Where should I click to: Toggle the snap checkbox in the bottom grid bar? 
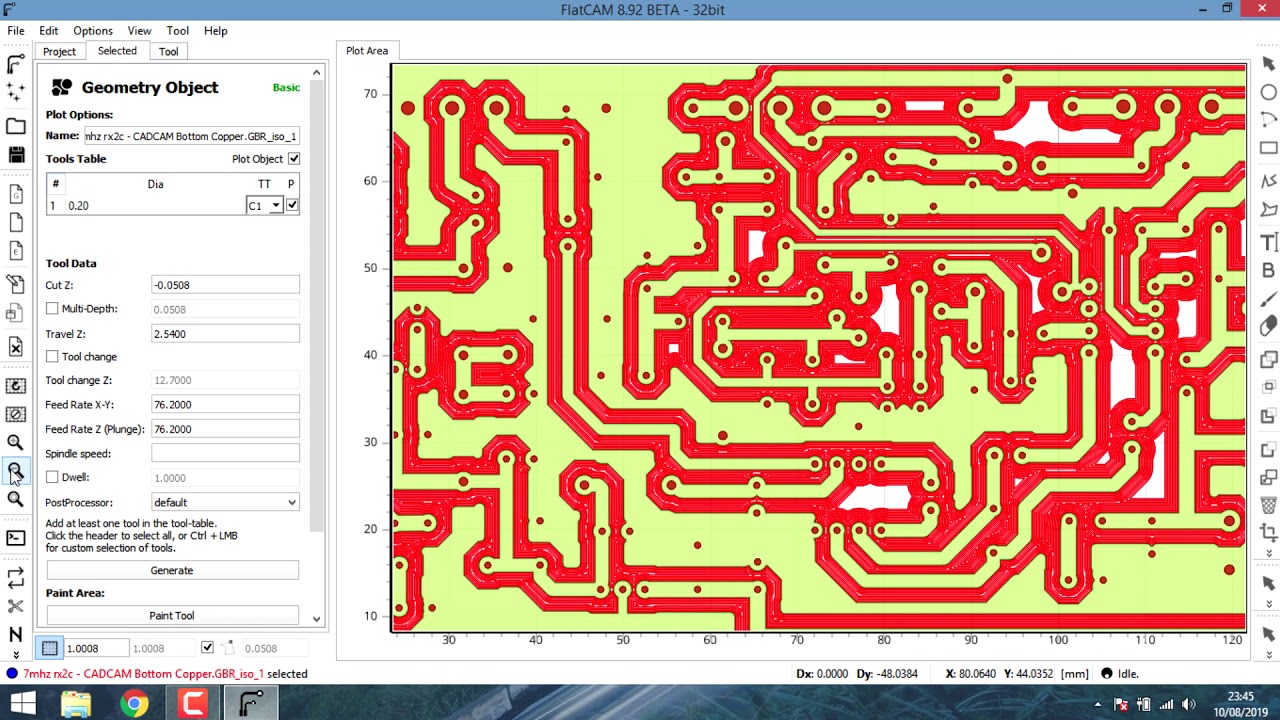click(x=207, y=648)
